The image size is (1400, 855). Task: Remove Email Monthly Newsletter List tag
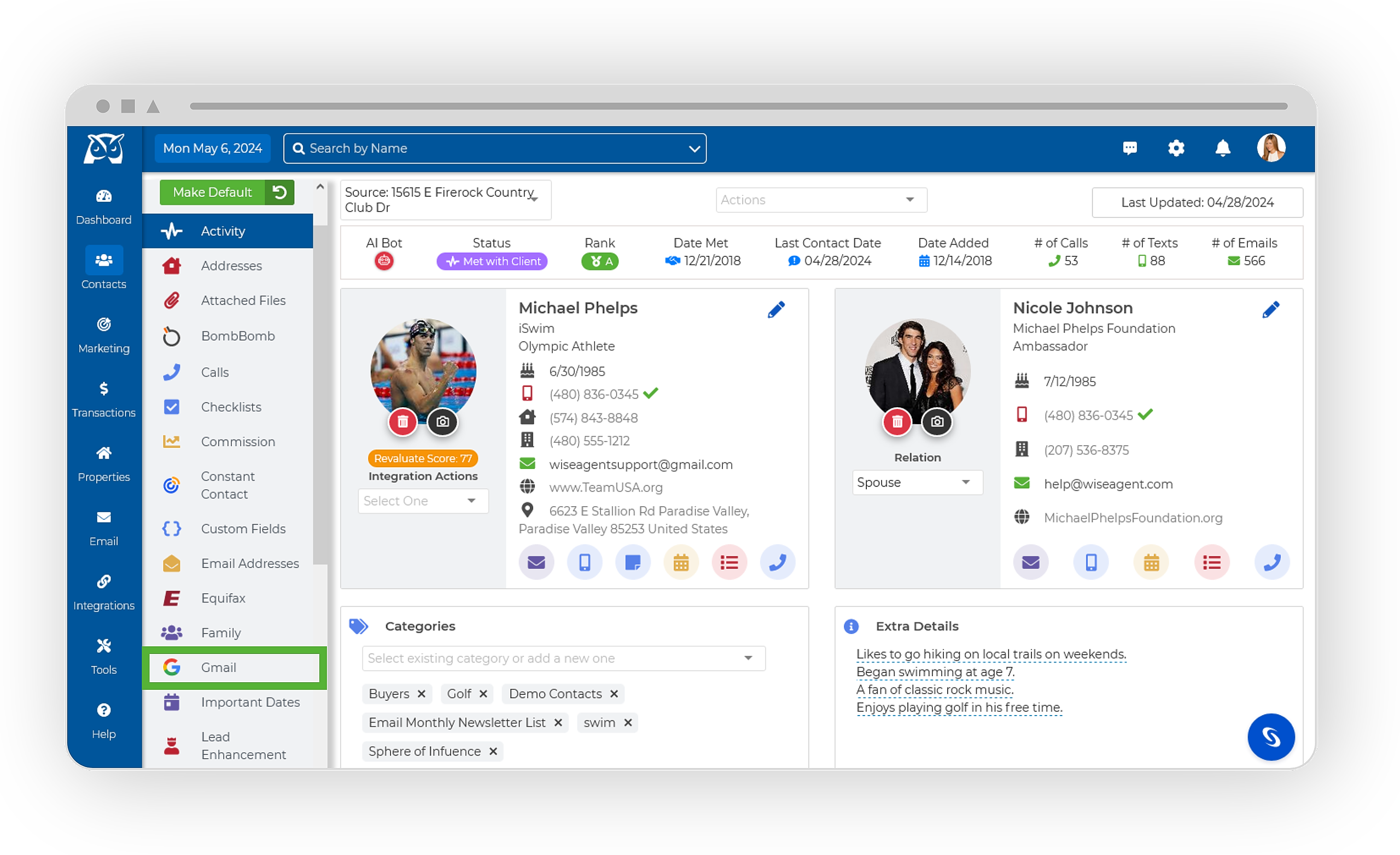tap(558, 723)
